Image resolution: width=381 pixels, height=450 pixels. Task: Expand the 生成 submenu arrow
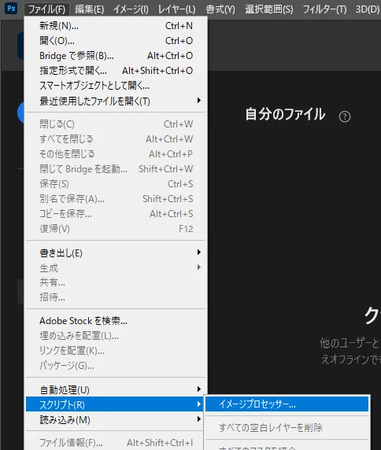(199, 267)
